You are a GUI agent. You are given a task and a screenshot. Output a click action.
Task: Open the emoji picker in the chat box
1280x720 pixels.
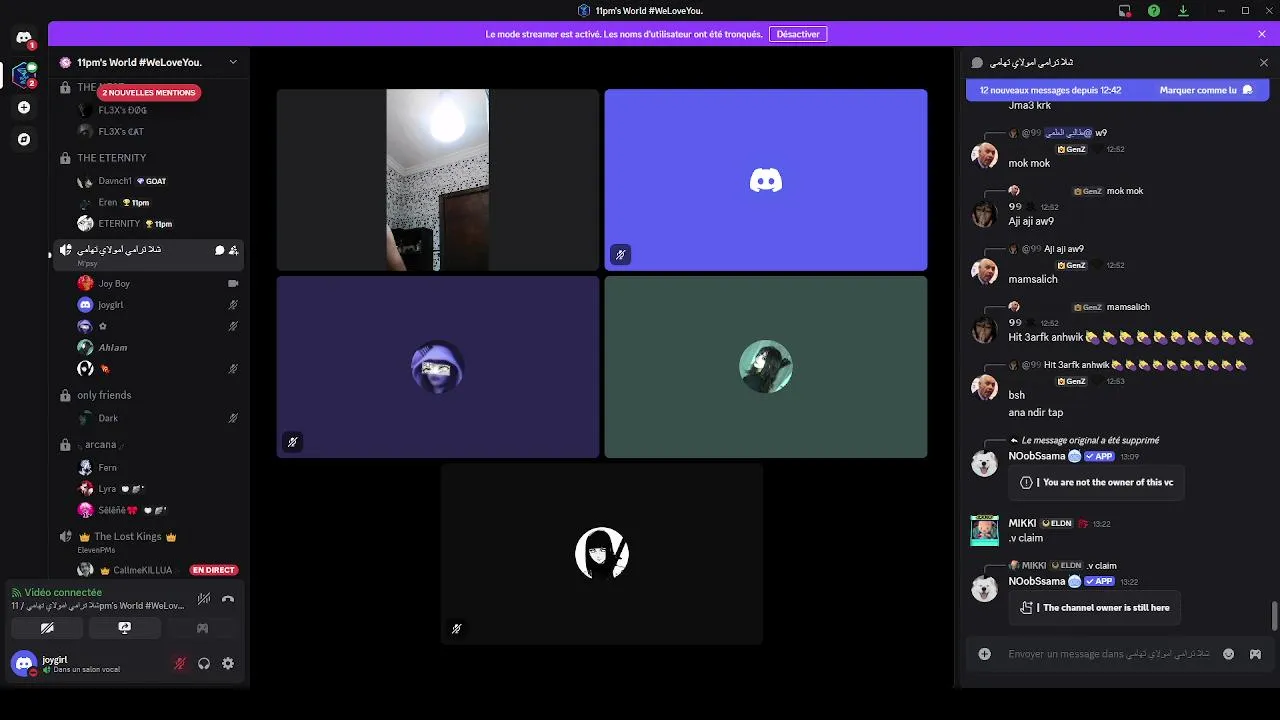click(1229, 654)
